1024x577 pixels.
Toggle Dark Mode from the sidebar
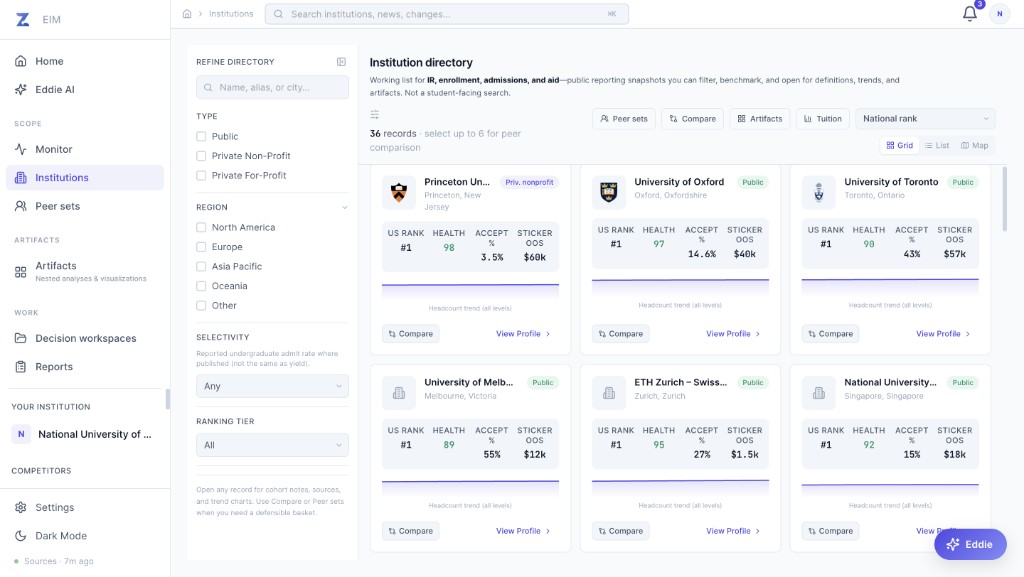(x=62, y=535)
